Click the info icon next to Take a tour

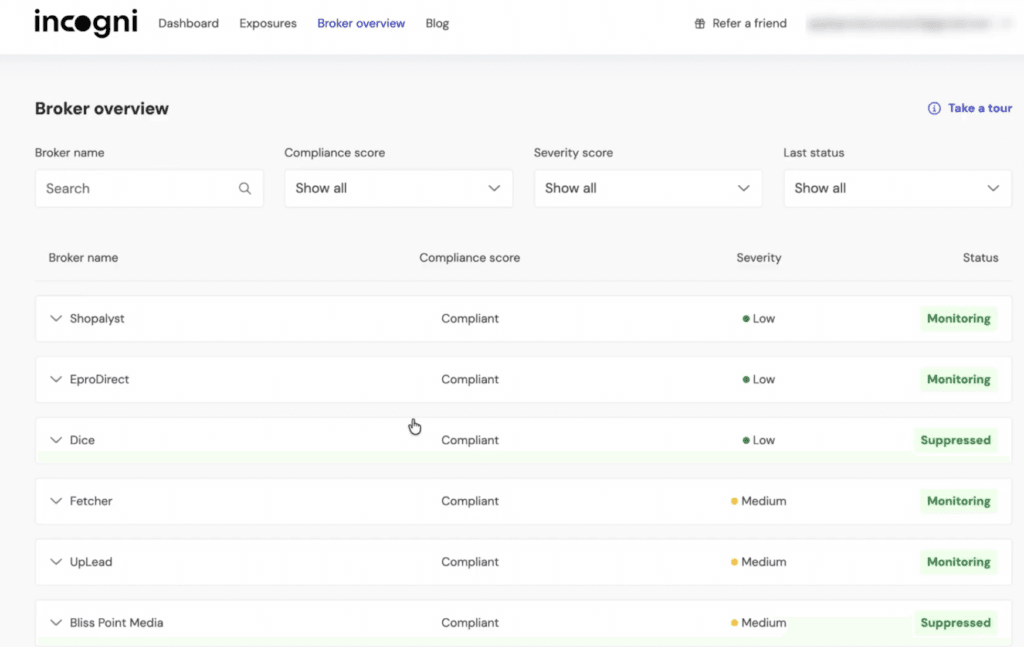click(x=935, y=108)
